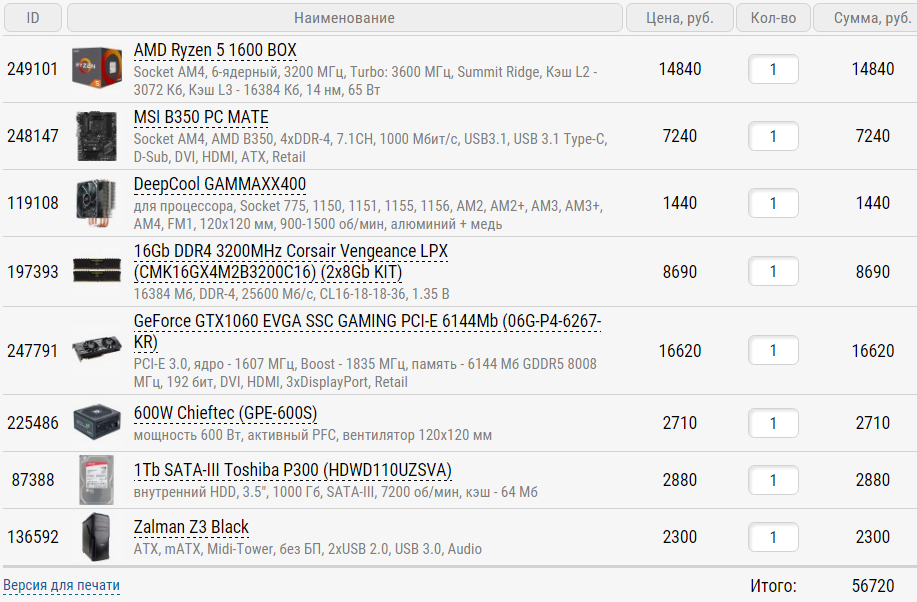Select product ID 247791
The image size is (917, 602).
point(33,350)
